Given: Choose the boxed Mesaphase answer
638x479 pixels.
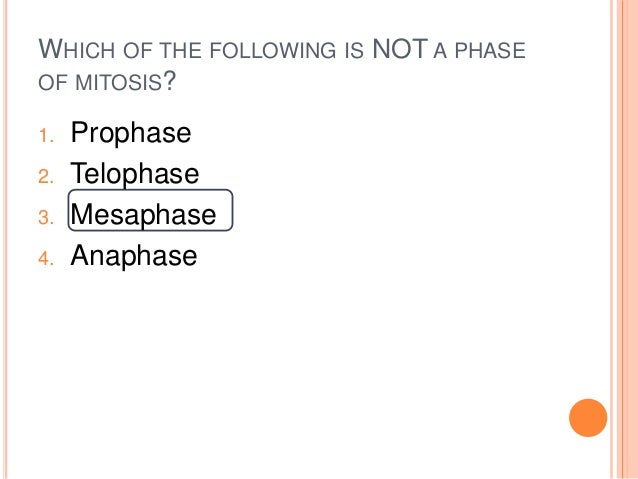Looking at the screenshot, I should point(150,210).
